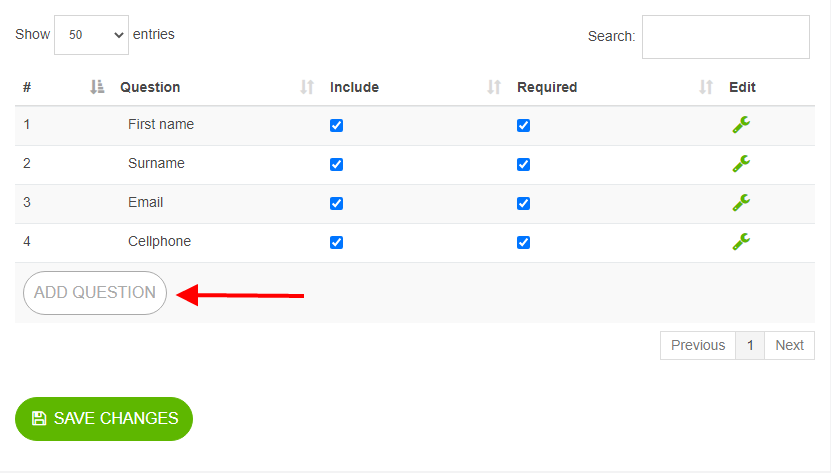Disable Required for Email
Image resolution: width=831 pixels, height=473 pixels.
click(x=524, y=204)
